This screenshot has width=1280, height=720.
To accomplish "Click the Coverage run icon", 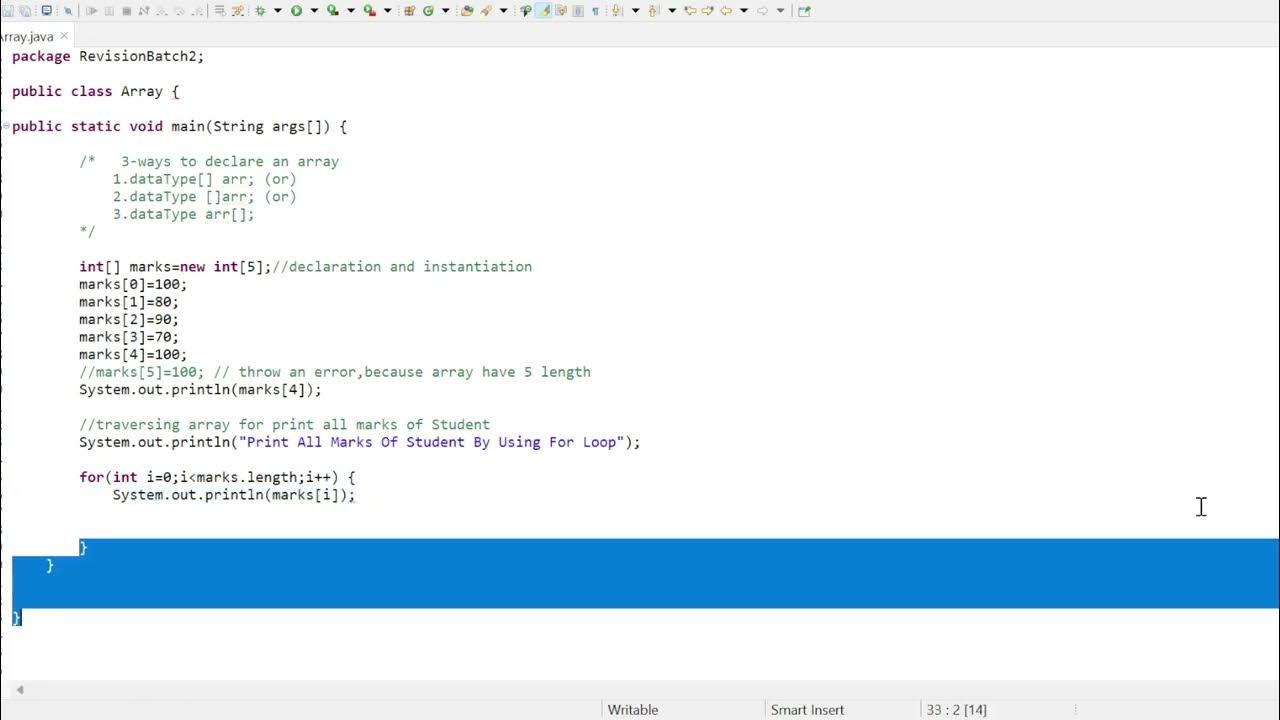I will pos(333,11).
